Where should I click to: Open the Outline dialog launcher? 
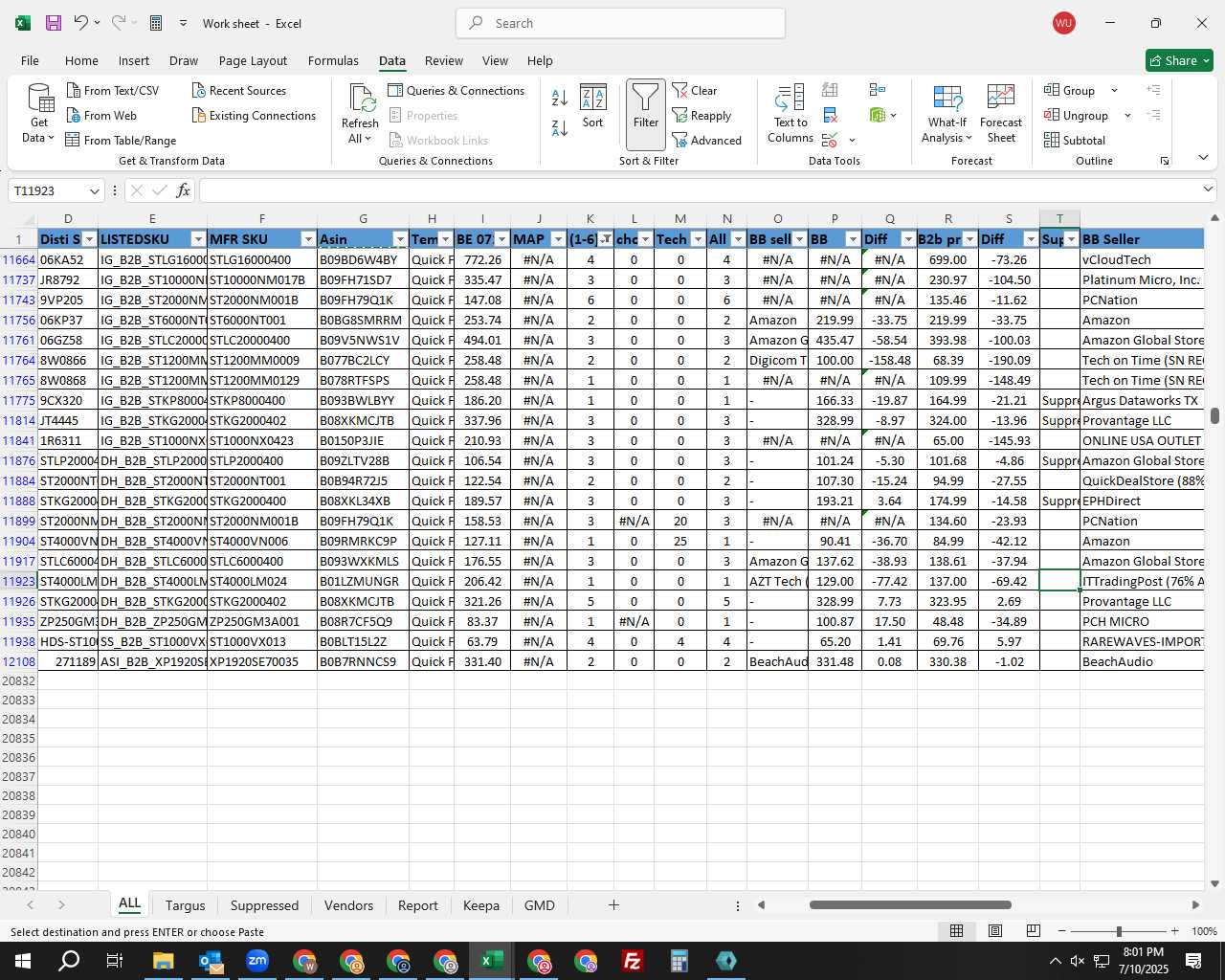pos(1165,161)
